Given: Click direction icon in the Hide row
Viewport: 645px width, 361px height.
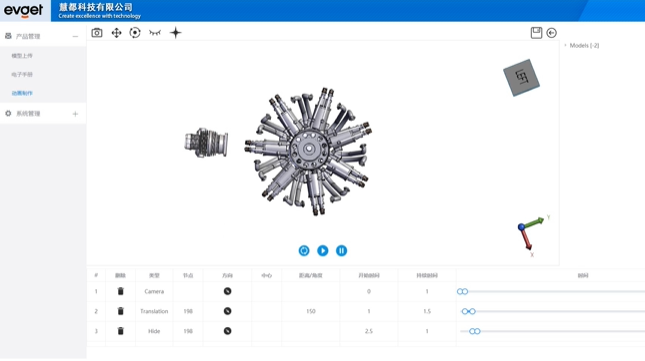Looking at the screenshot, I should coord(227,331).
